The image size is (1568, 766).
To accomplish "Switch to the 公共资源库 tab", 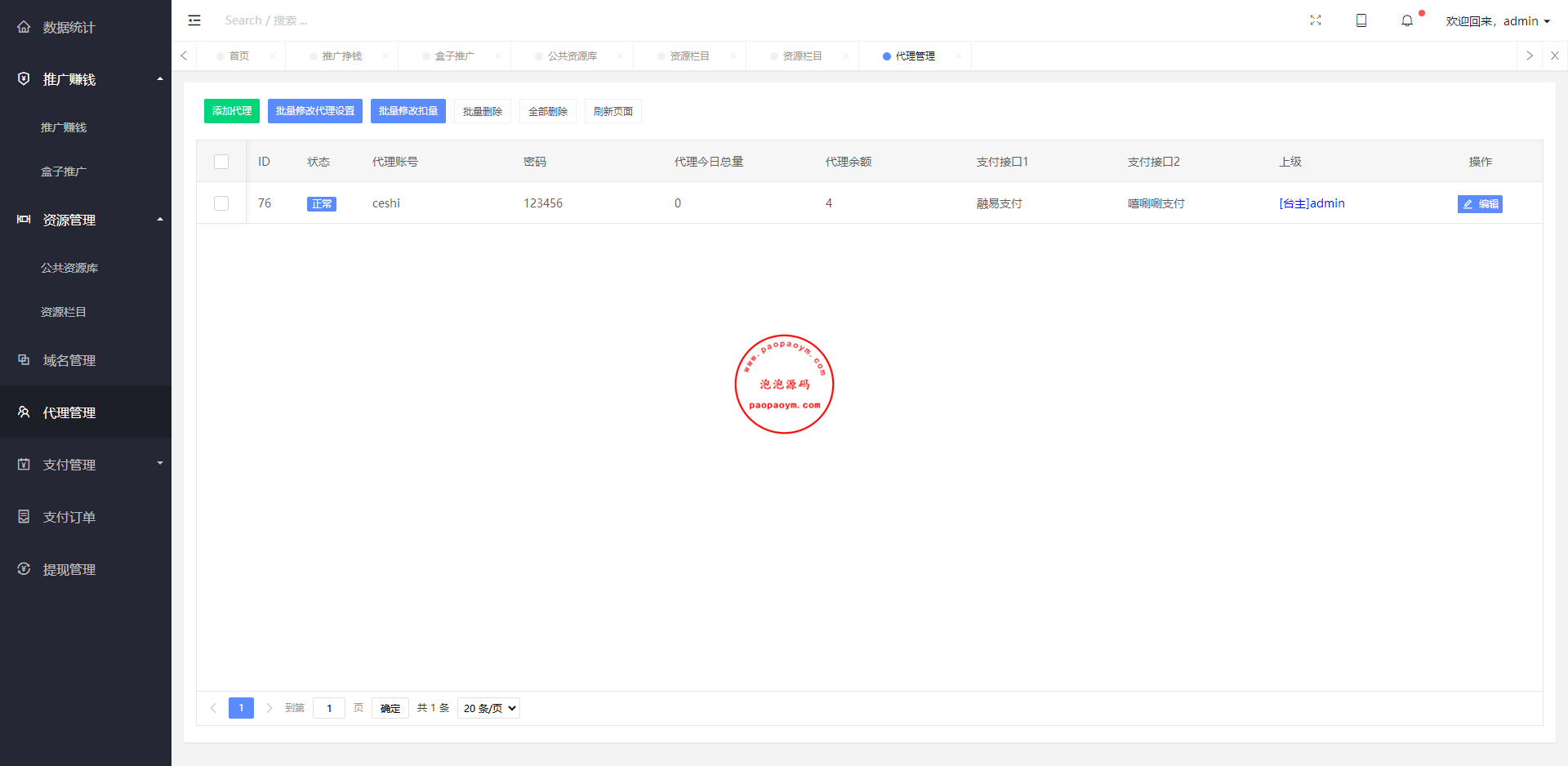I will click(x=572, y=56).
